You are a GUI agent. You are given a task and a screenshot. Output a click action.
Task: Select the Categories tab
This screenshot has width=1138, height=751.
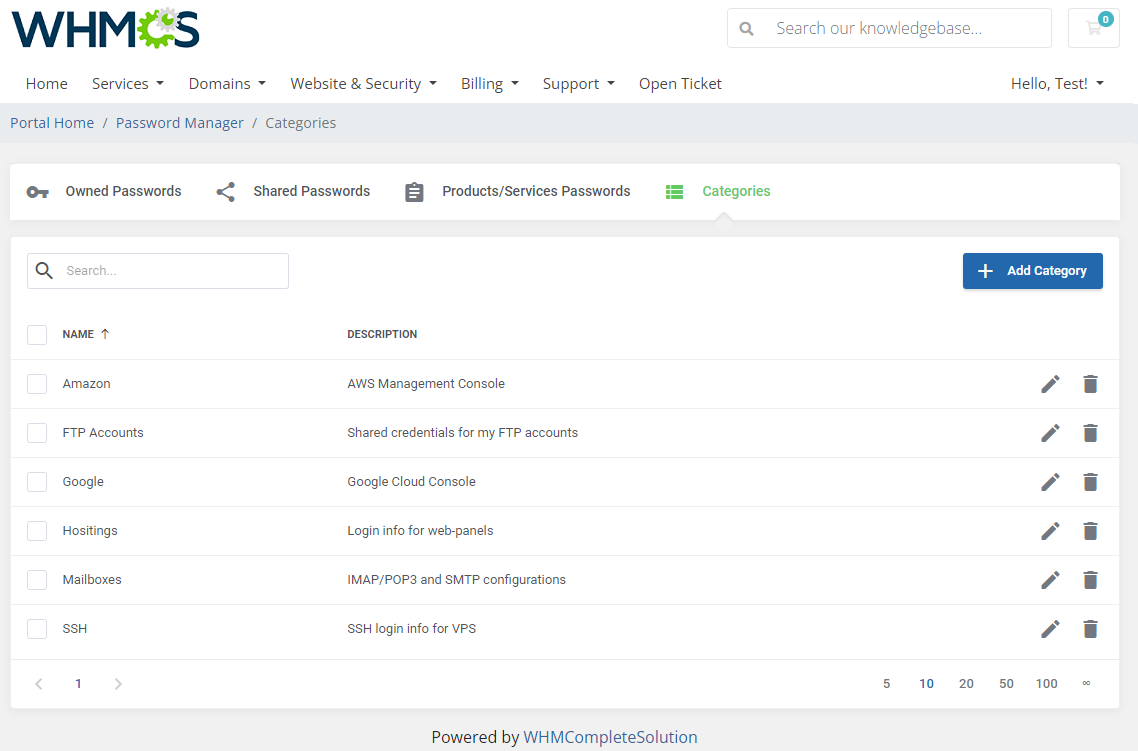[x=718, y=192]
